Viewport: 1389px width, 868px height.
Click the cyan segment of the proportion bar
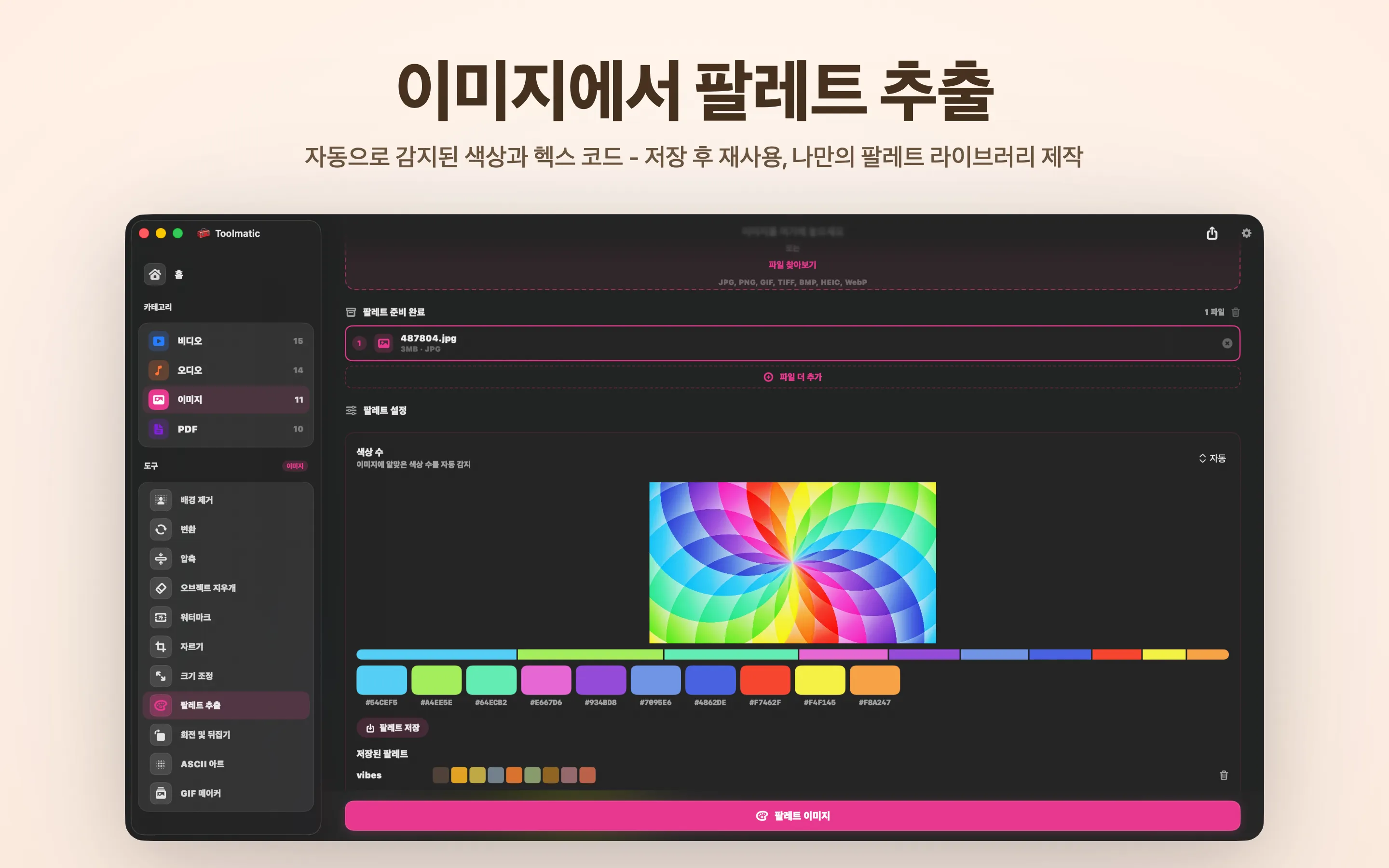pyautogui.click(x=436, y=654)
